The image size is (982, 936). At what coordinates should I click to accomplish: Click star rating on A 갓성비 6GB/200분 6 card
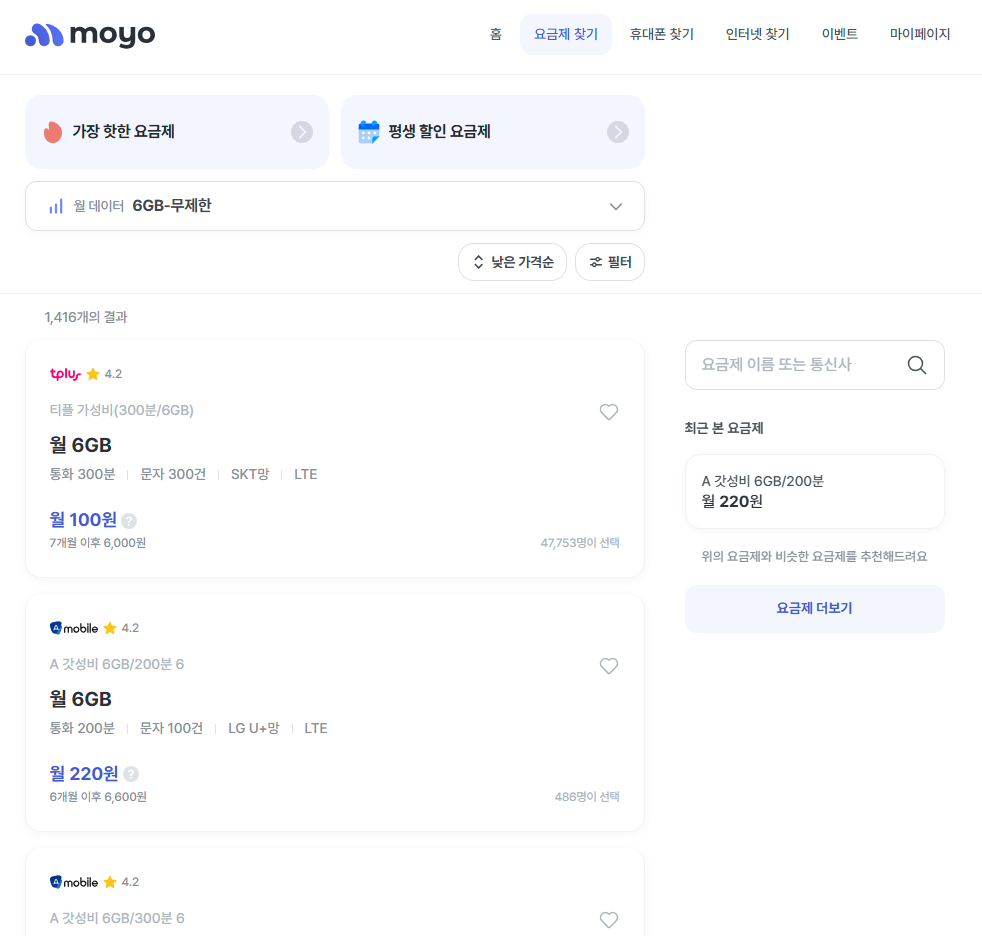(121, 628)
